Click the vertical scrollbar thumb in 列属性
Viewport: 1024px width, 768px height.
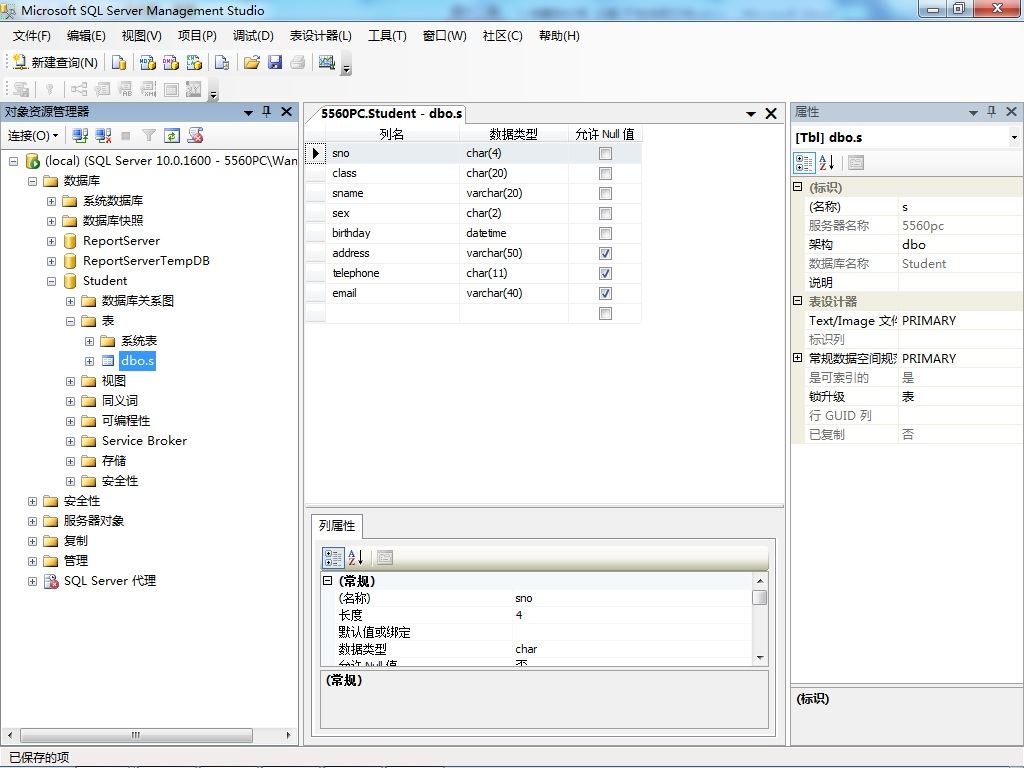tap(760, 598)
